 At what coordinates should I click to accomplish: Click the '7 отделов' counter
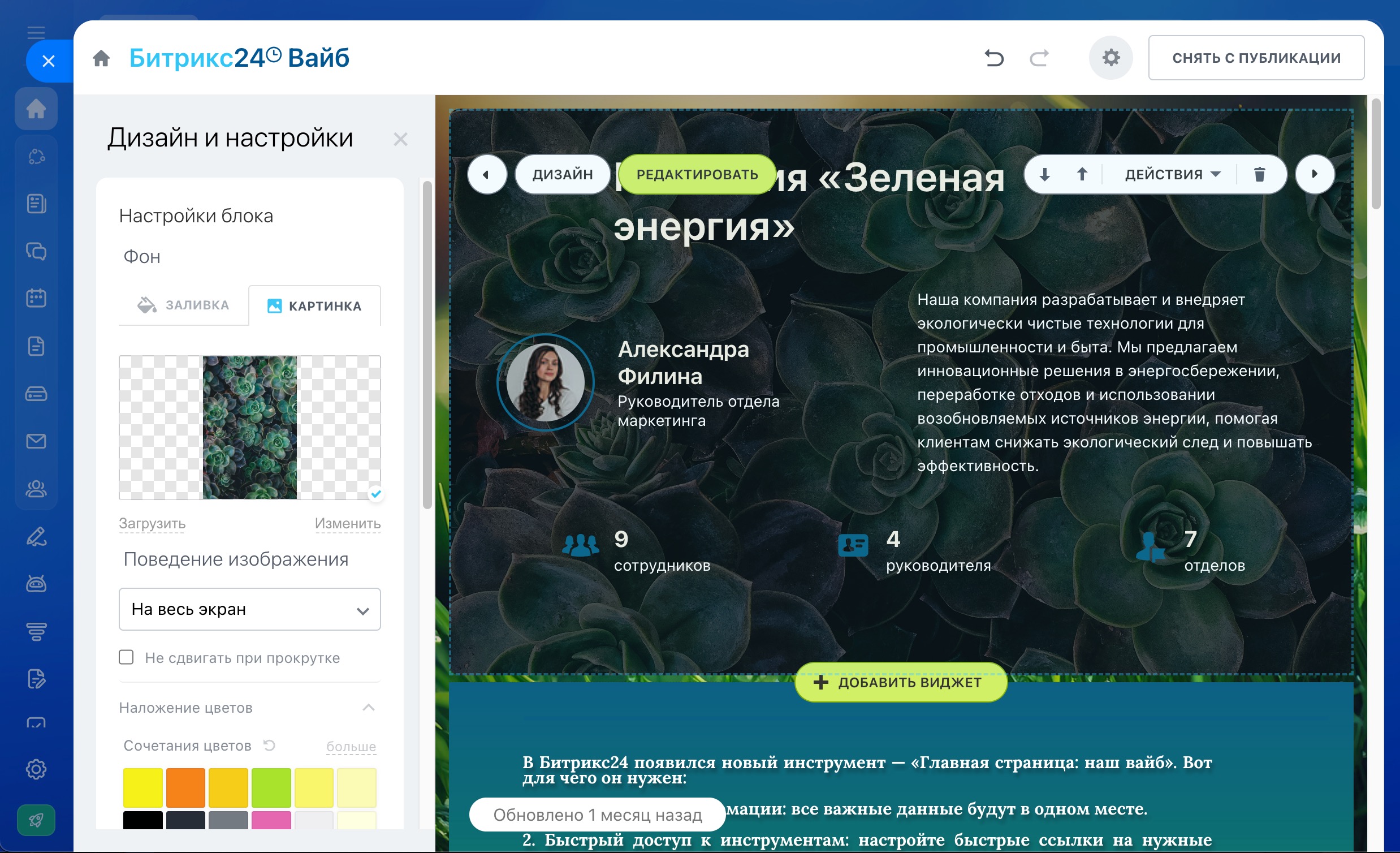tap(1190, 550)
